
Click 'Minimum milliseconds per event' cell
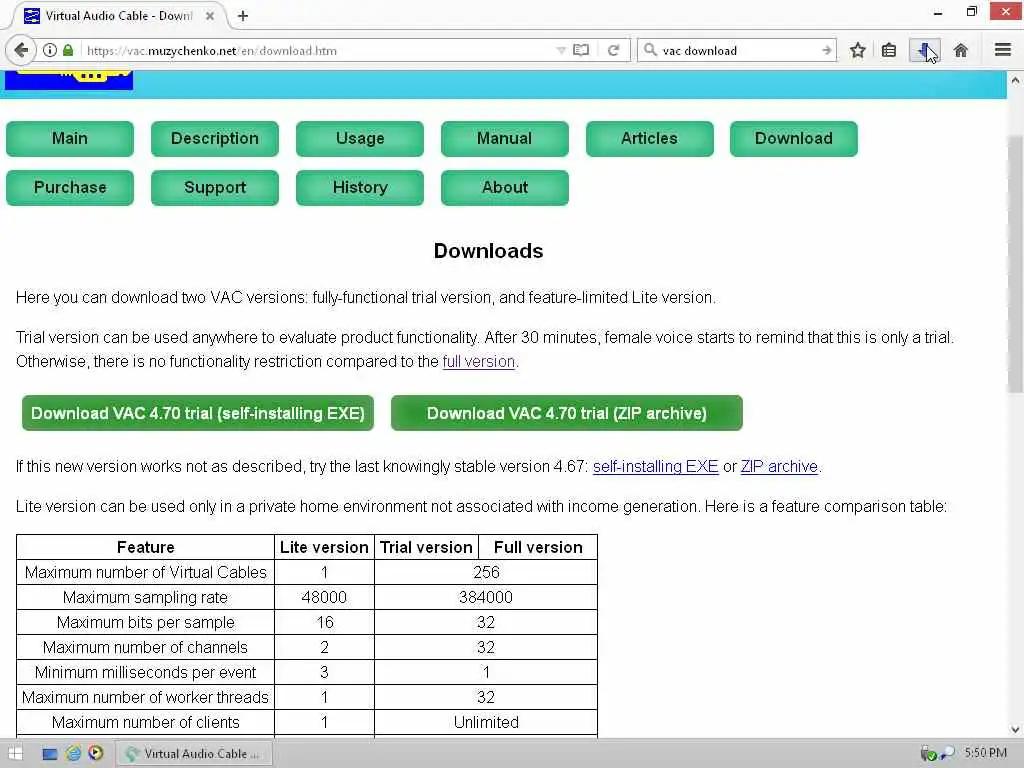click(146, 672)
